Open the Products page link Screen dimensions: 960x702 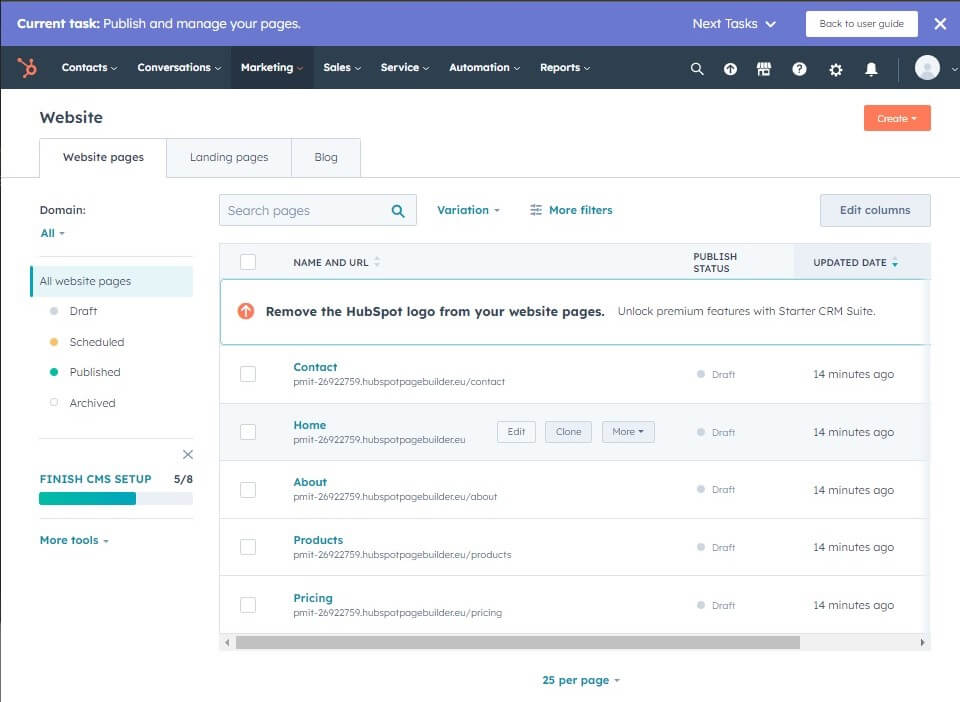pyautogui.click(x=318, y=540)
